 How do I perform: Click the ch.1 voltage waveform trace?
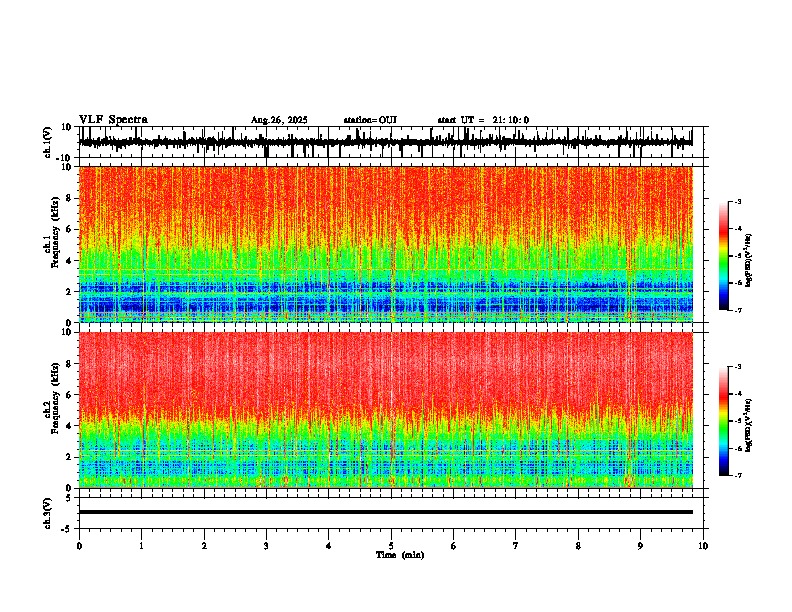click(x=385, y=142)
